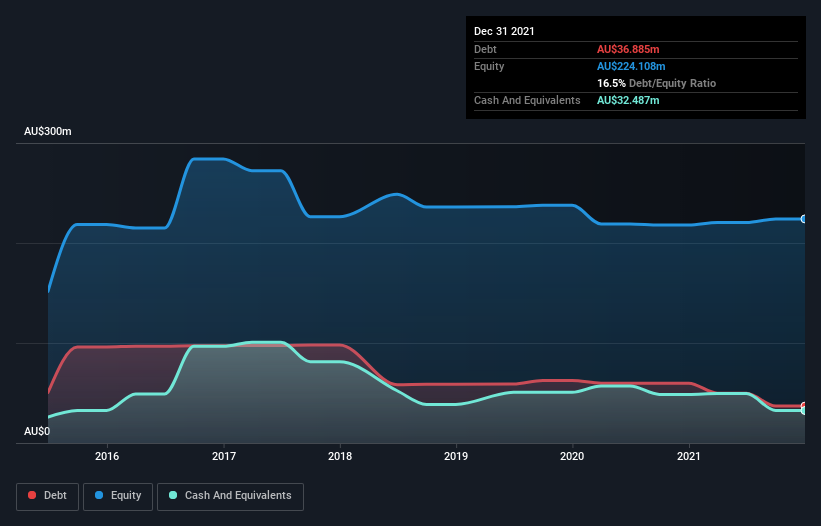Click the AU$0 axis label
The height and width of the screenshot is (526, 821).
(37, 431)
